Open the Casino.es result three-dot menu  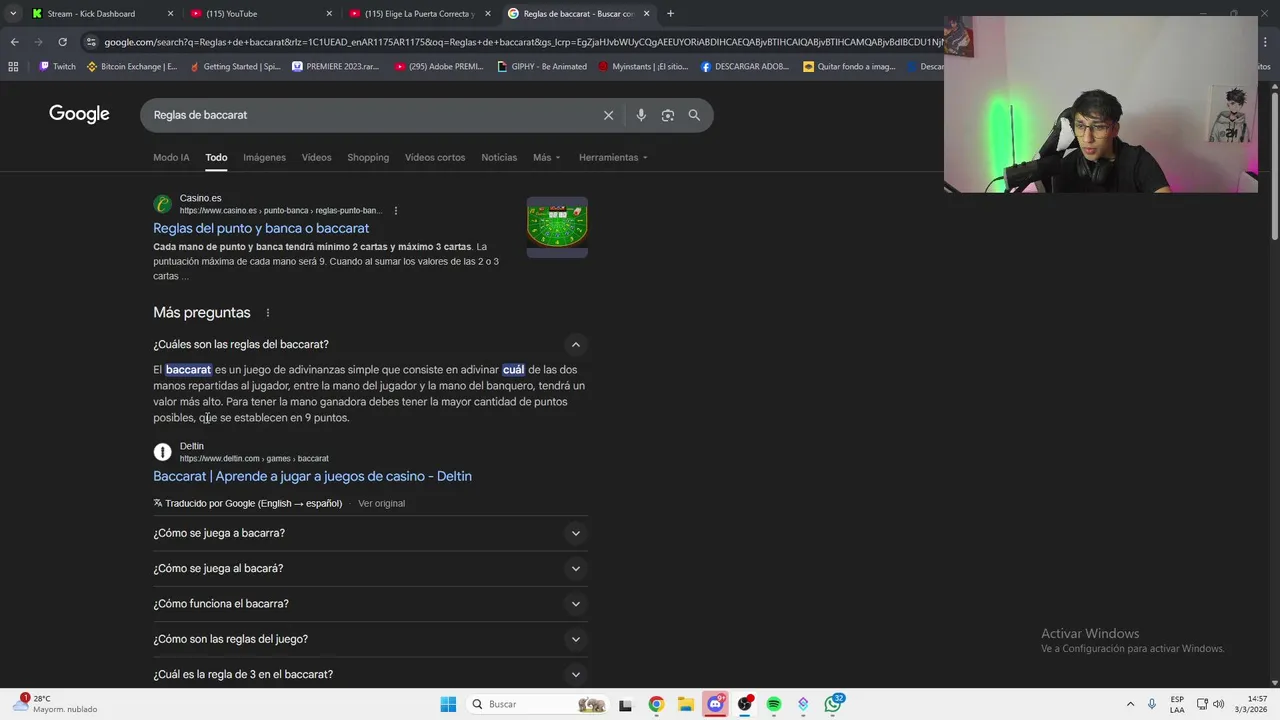396,211
